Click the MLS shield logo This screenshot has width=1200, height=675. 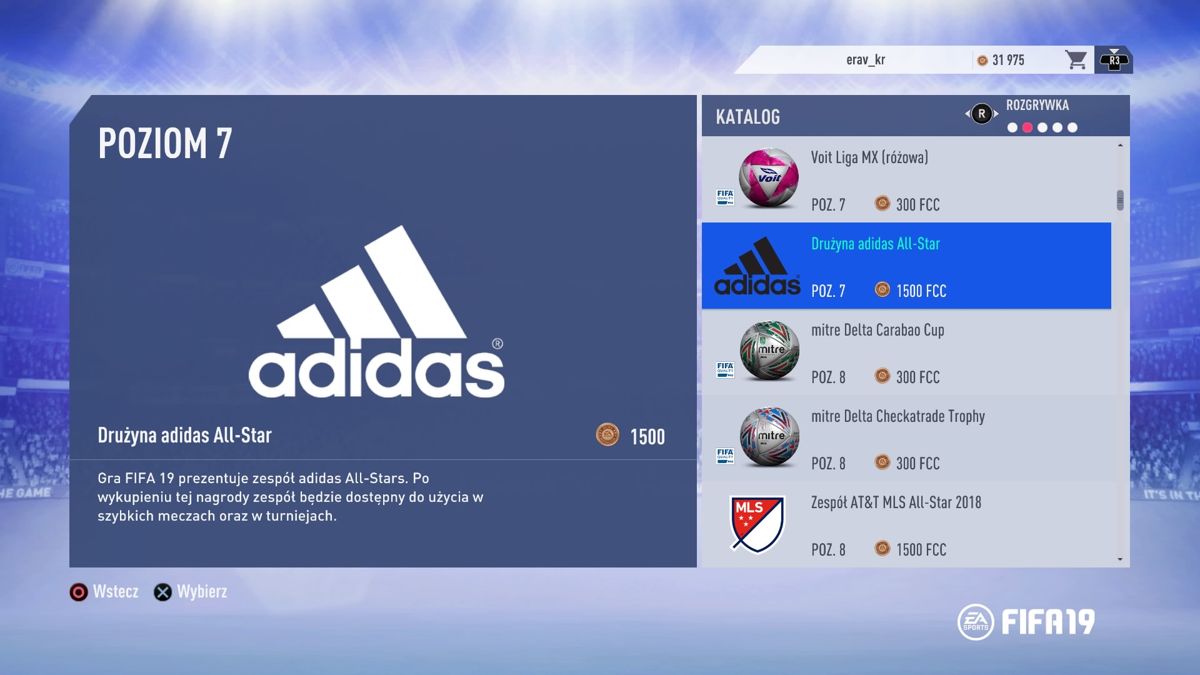pyautogui.click(x=757, y=523)
